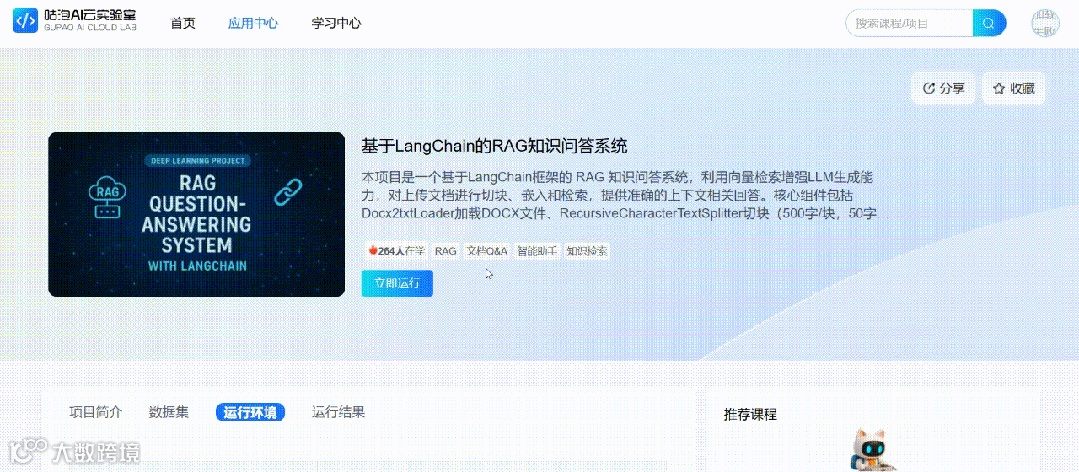Click the magnifier search button
The image size is (1079, 472).
tap(989, 23)
